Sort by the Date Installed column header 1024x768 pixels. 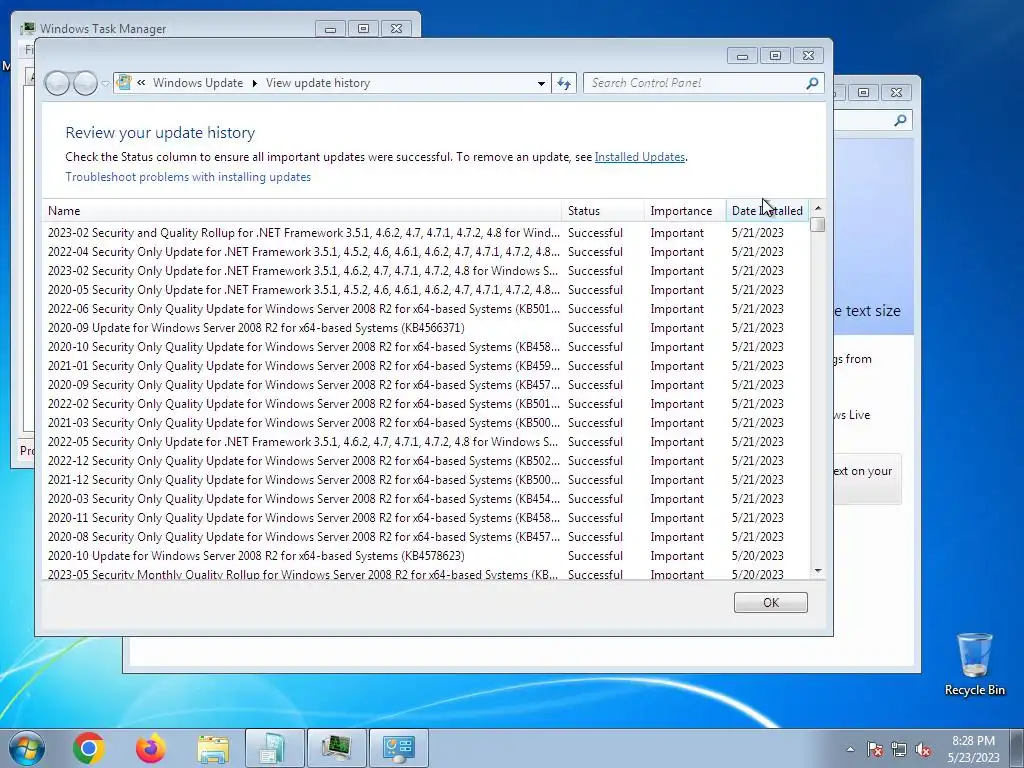point(767,211)
